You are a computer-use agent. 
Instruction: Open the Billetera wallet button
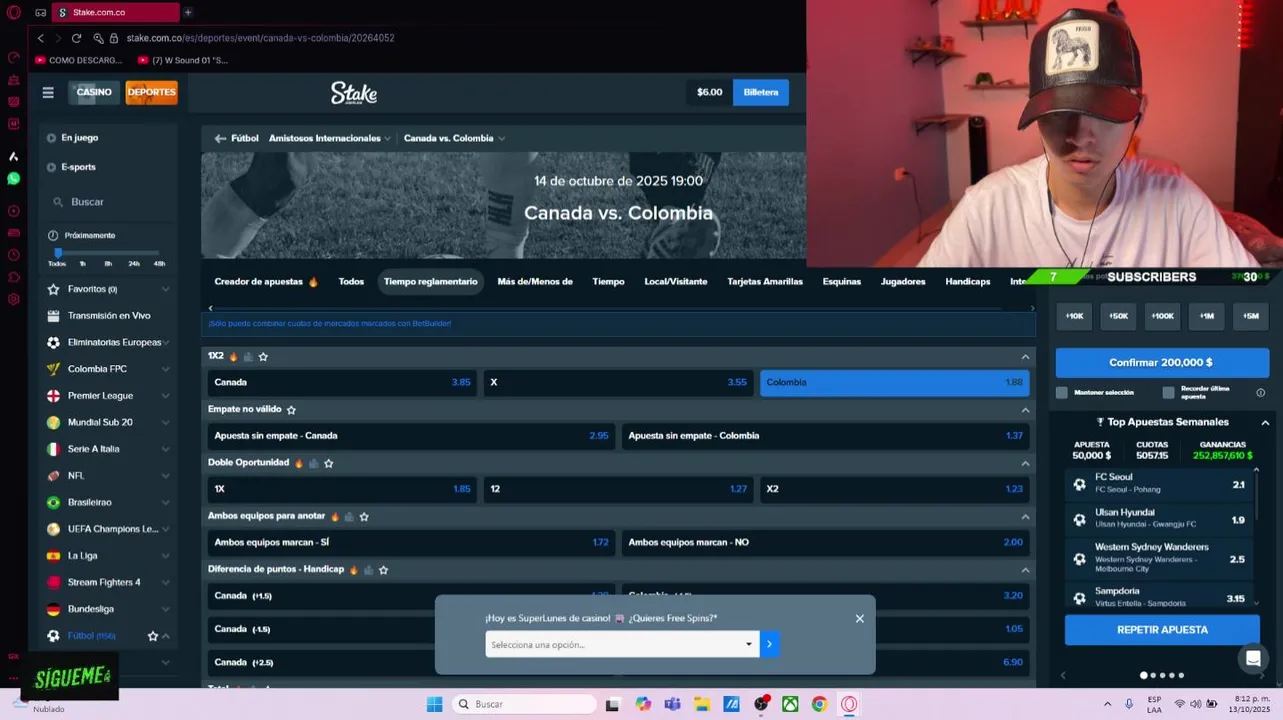(x=761, y=92)
